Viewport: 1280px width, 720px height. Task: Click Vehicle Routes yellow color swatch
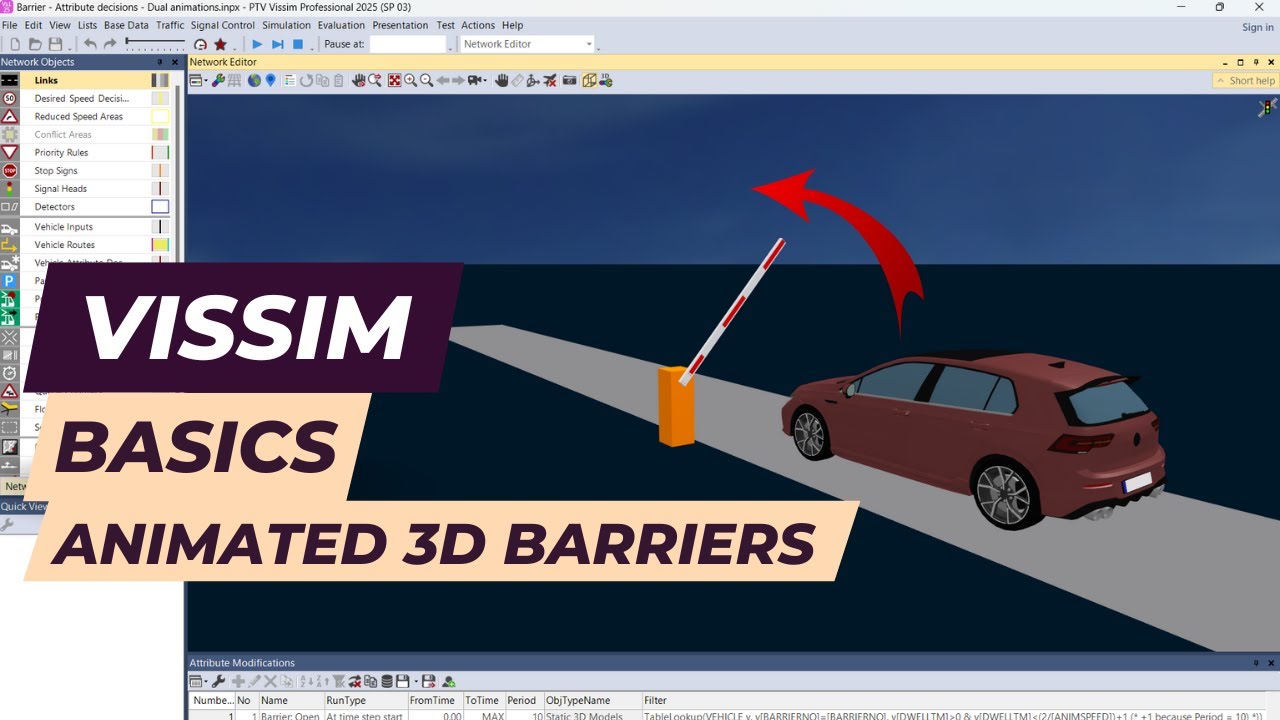160,244
